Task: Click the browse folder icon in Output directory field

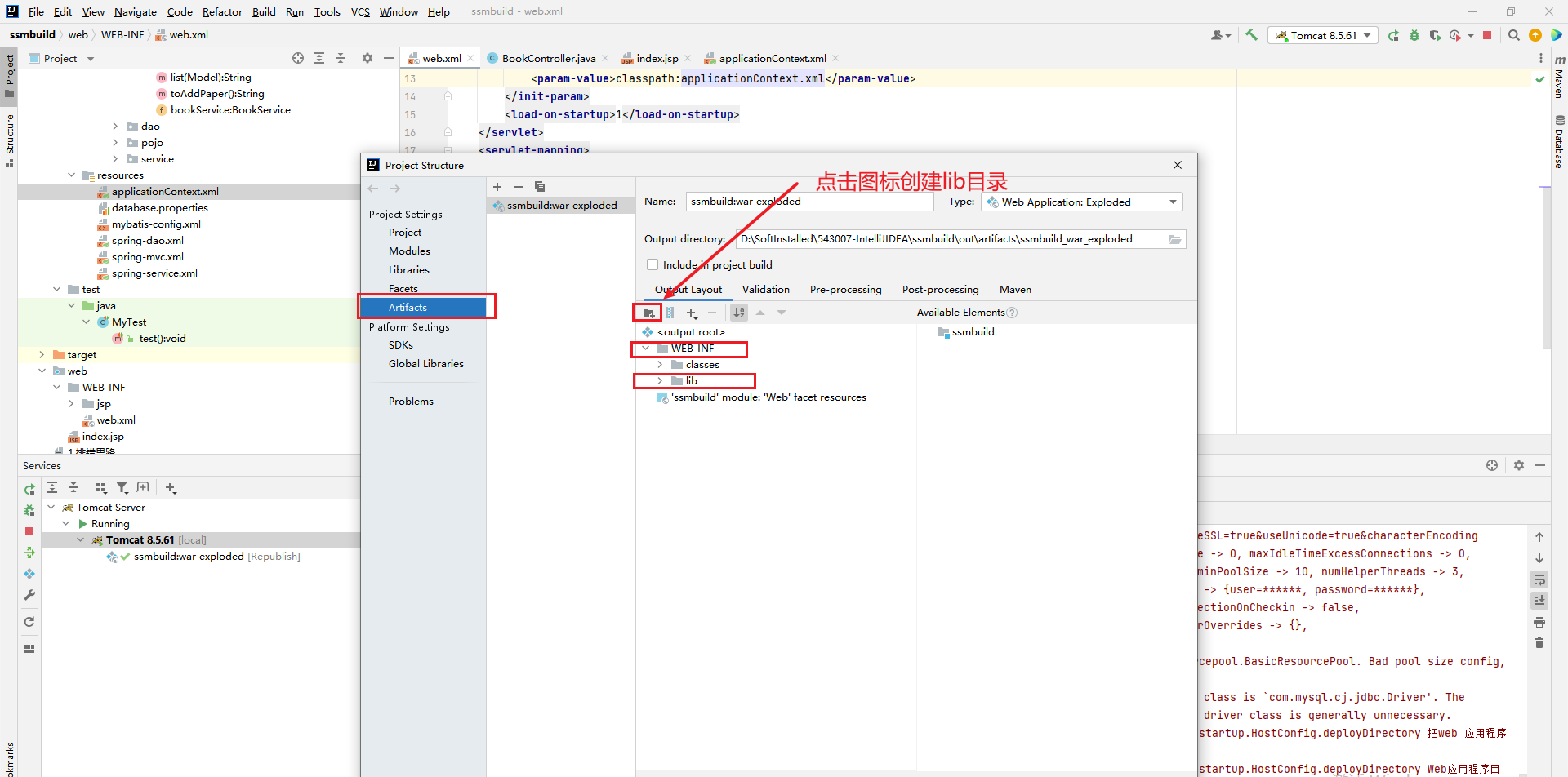Action: point(1175,239)
